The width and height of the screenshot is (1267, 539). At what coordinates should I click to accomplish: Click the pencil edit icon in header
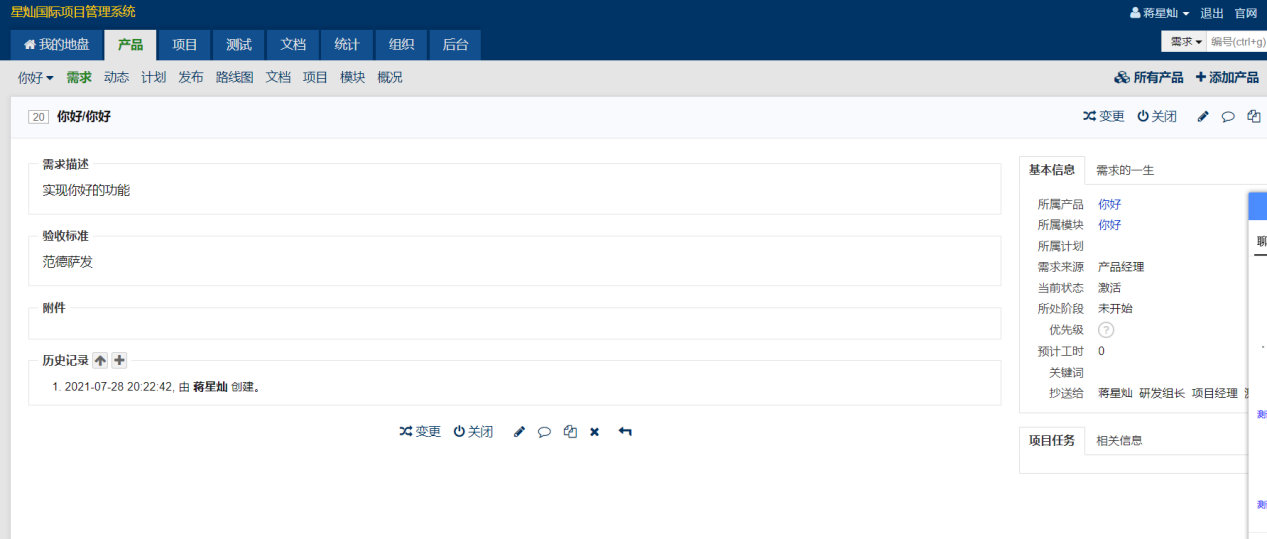tap(1203, 116)
